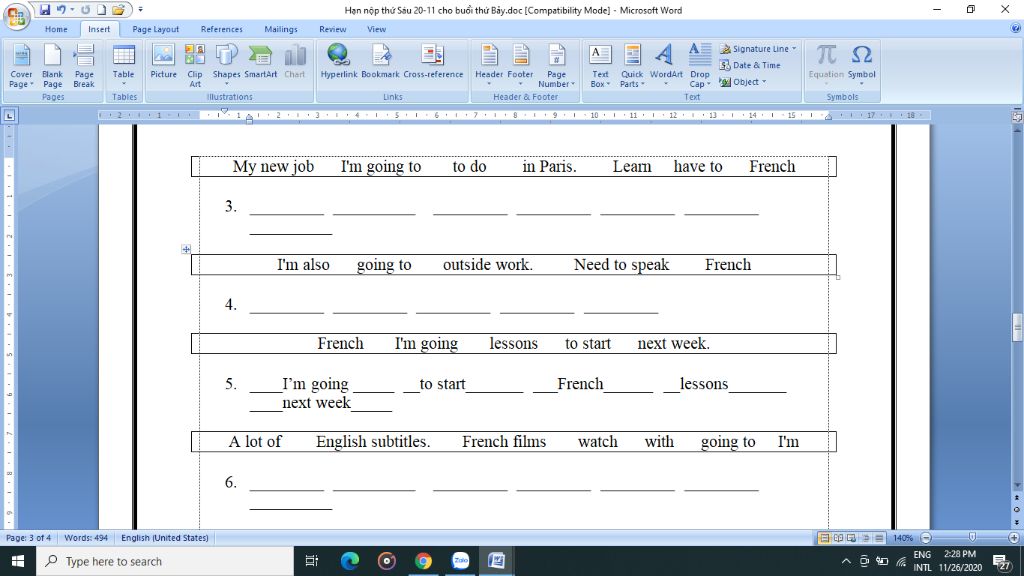
Task: Open the References tab
Action: (221, 29)
